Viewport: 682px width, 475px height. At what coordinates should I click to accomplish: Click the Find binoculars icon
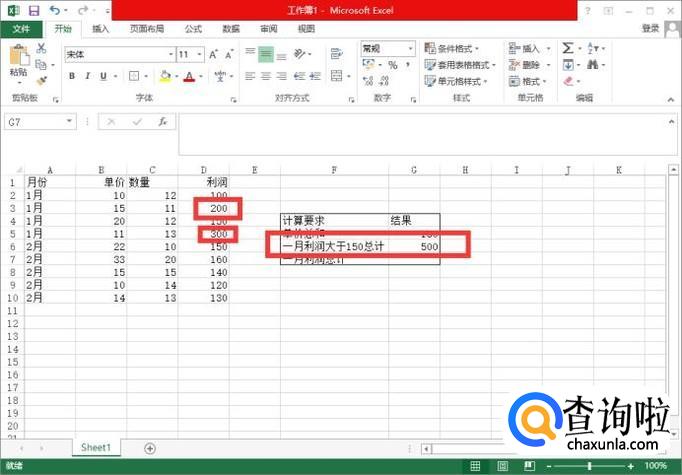click(592, 65)
